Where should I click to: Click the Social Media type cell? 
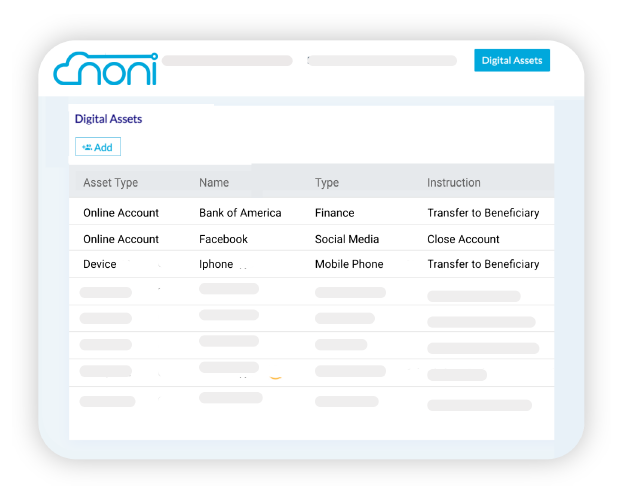point(347,239)
